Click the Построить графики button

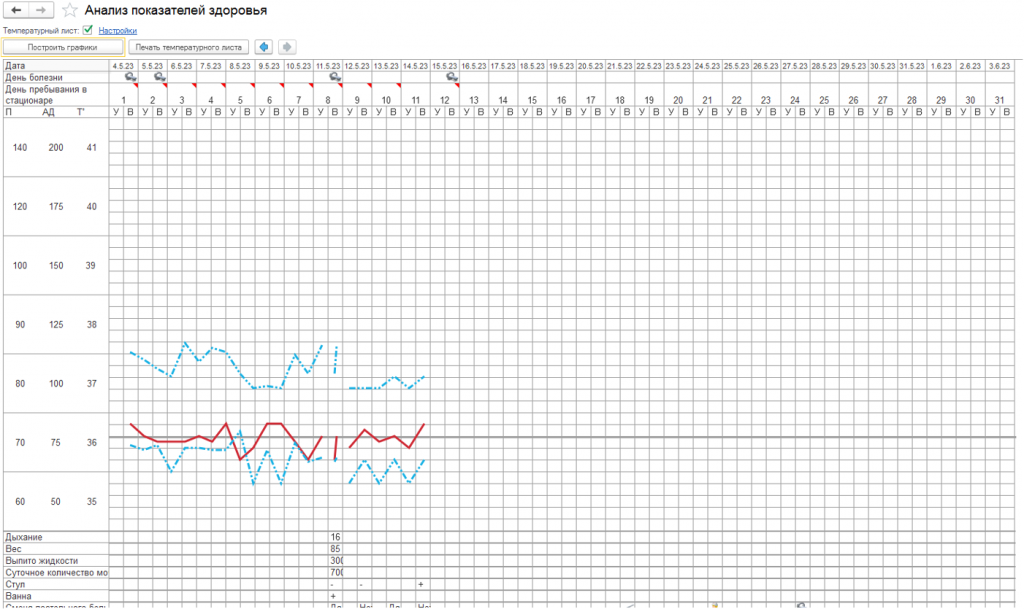coord(63,47)
